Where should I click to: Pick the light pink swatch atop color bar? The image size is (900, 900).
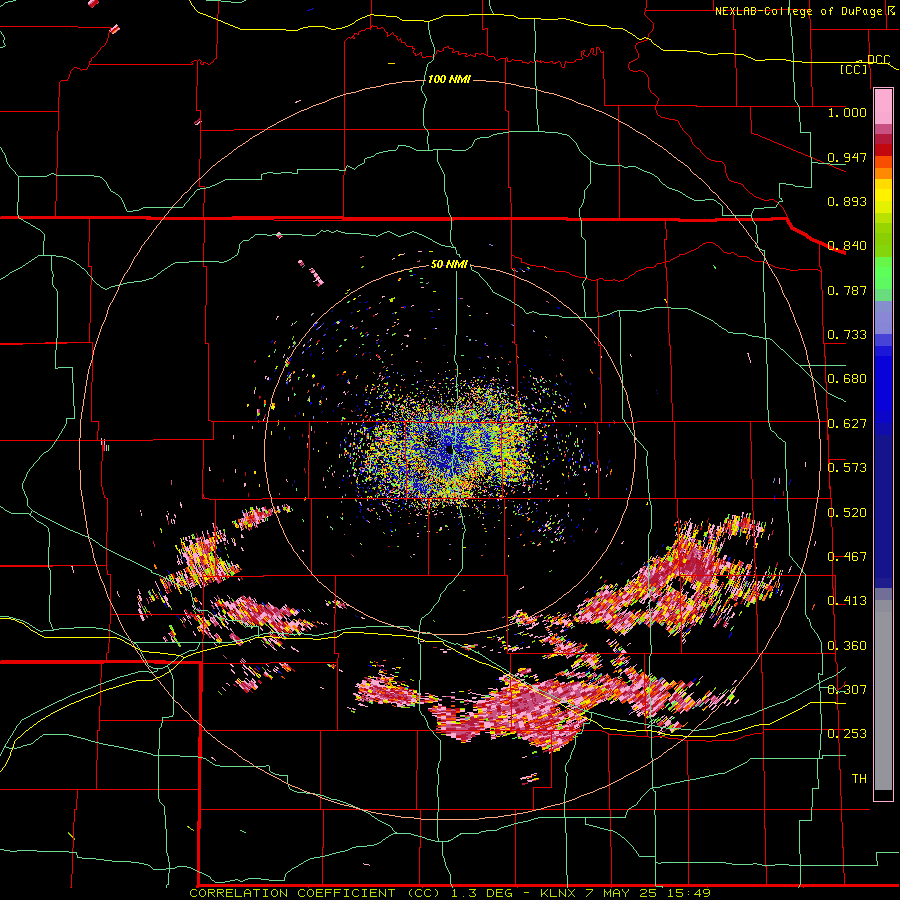pos(883,107)
